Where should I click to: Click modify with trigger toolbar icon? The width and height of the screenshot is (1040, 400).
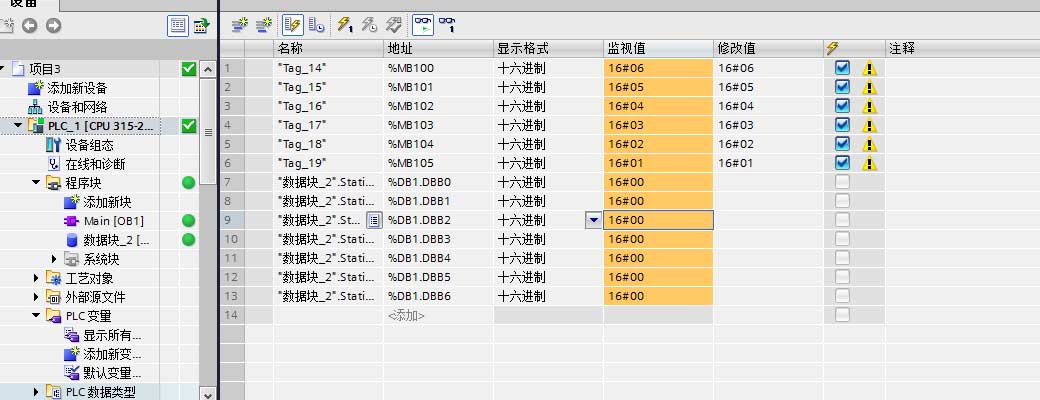(x=369, y=25)
